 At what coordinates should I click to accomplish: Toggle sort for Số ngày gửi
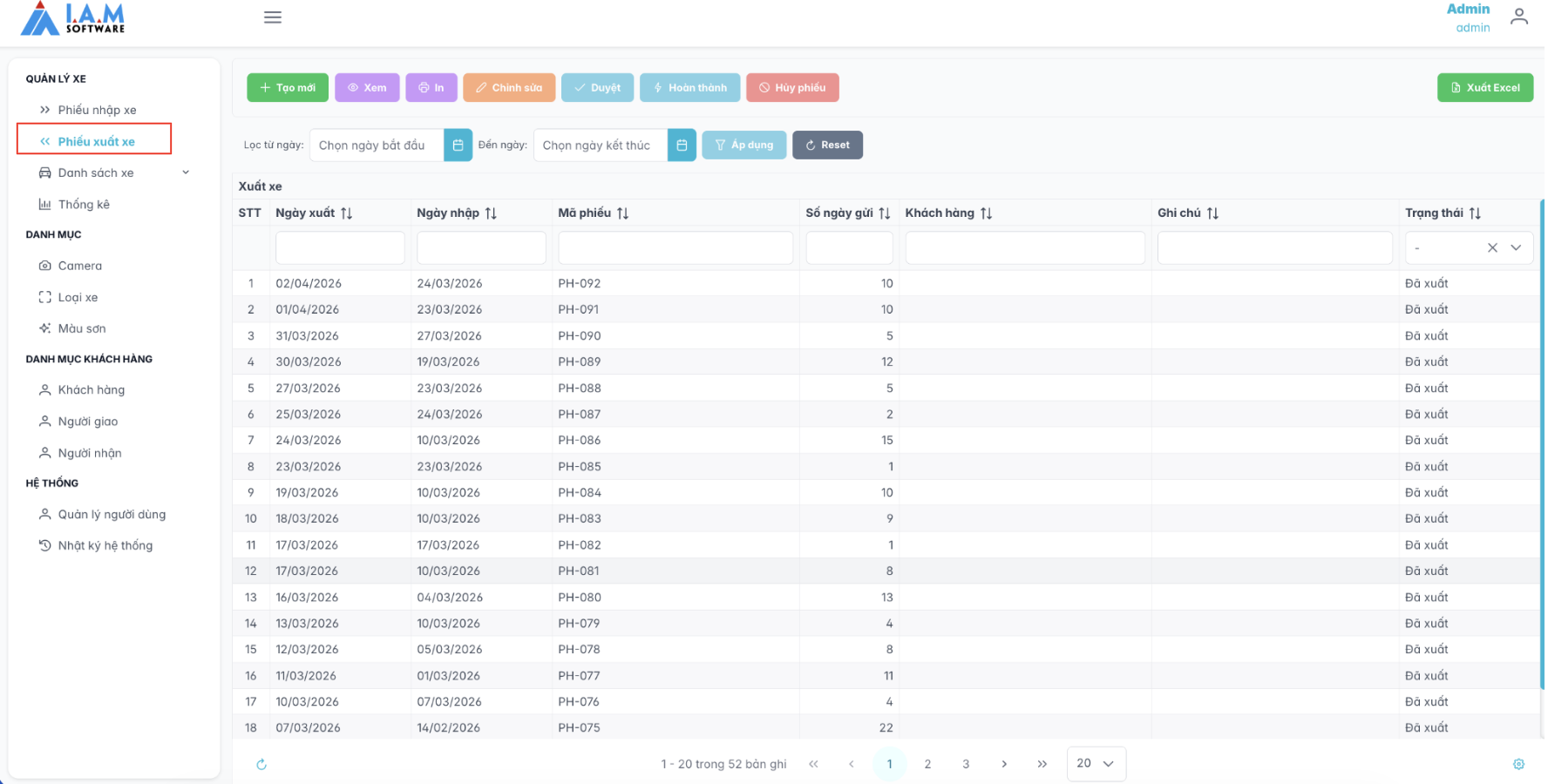point(884,213)
